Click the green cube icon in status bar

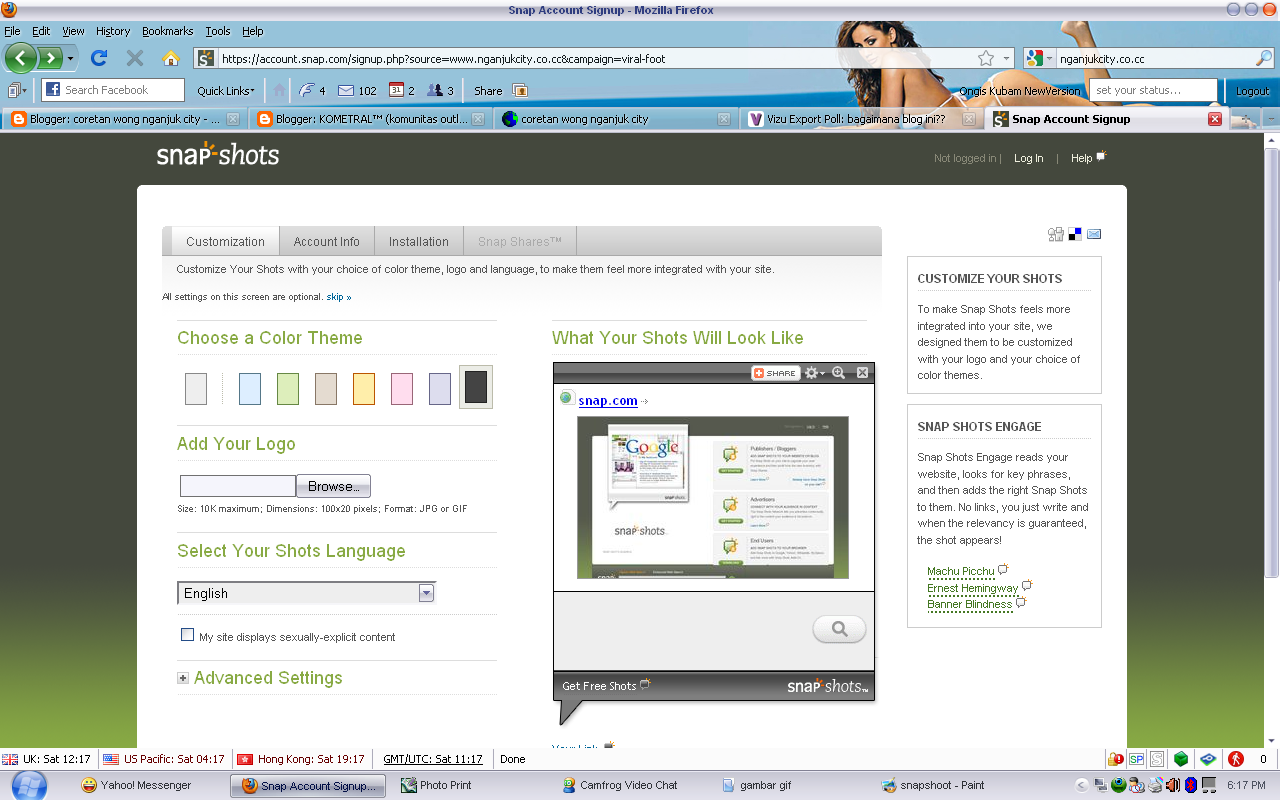(x=1181, y=759)
